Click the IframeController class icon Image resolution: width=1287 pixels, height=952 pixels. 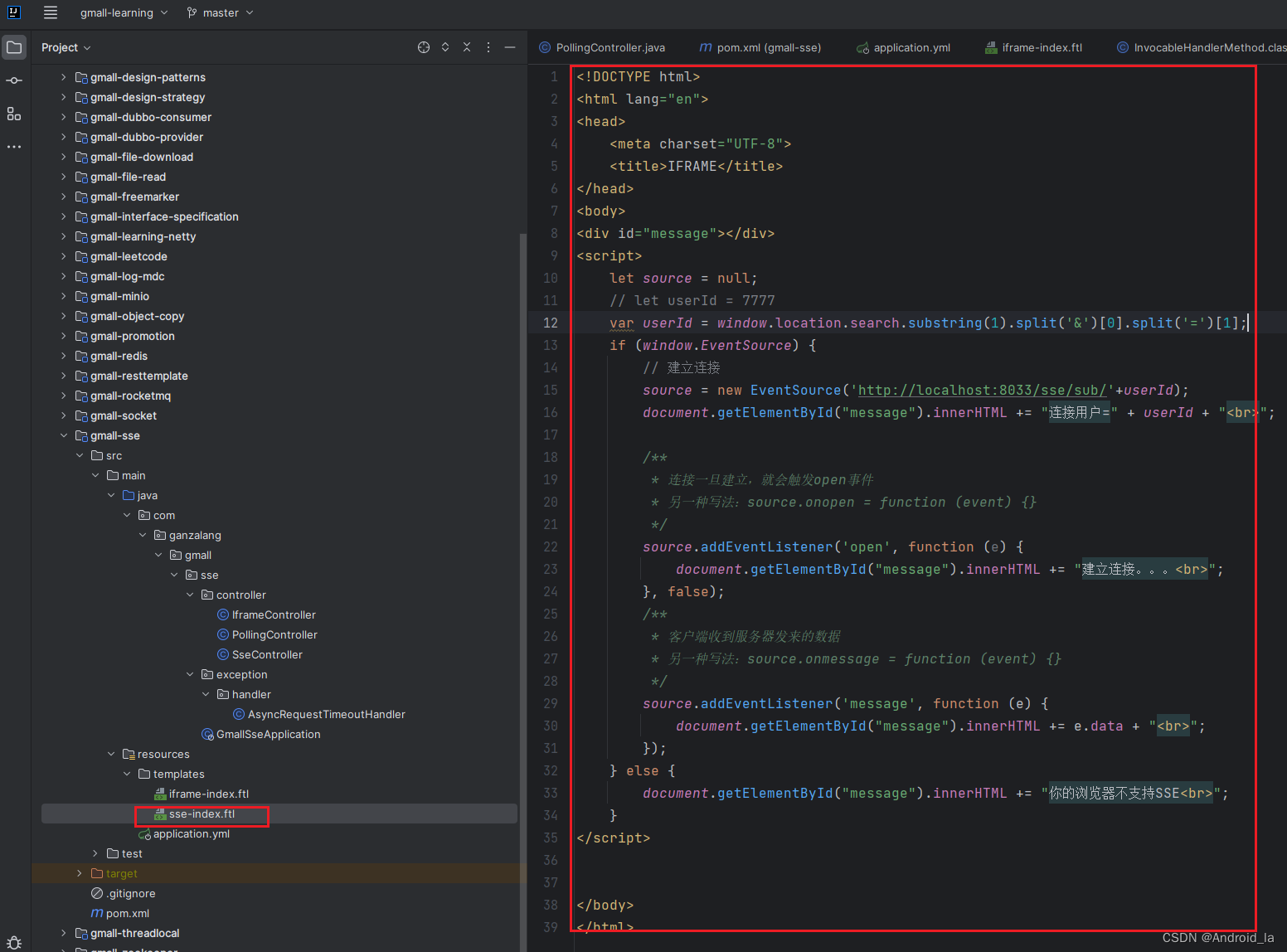(x=223, y=614)
